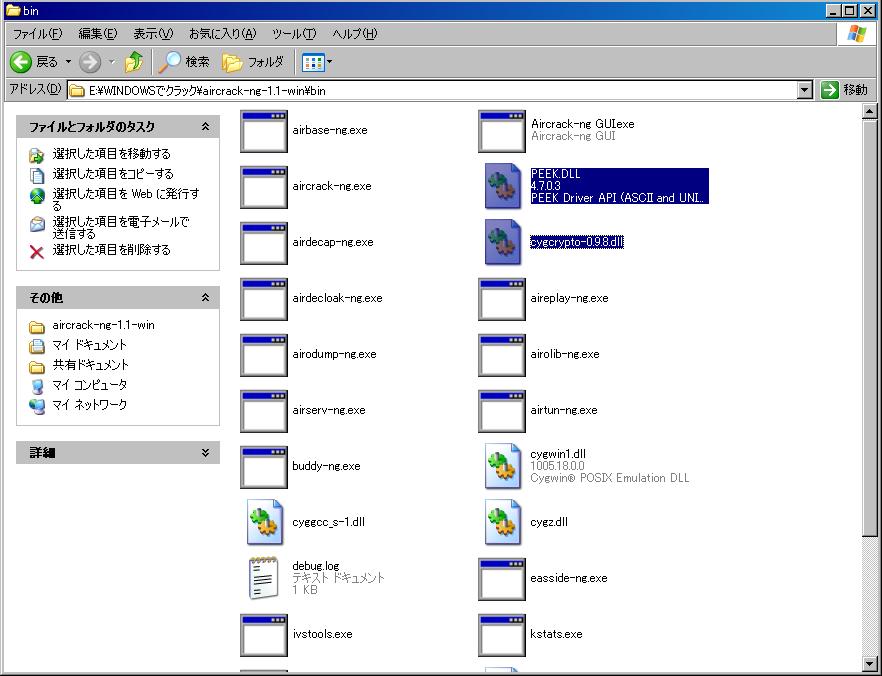Screen dimensions: 882x676
Task: Select the cygz.dll file icon
Action: tap(502, 522)
